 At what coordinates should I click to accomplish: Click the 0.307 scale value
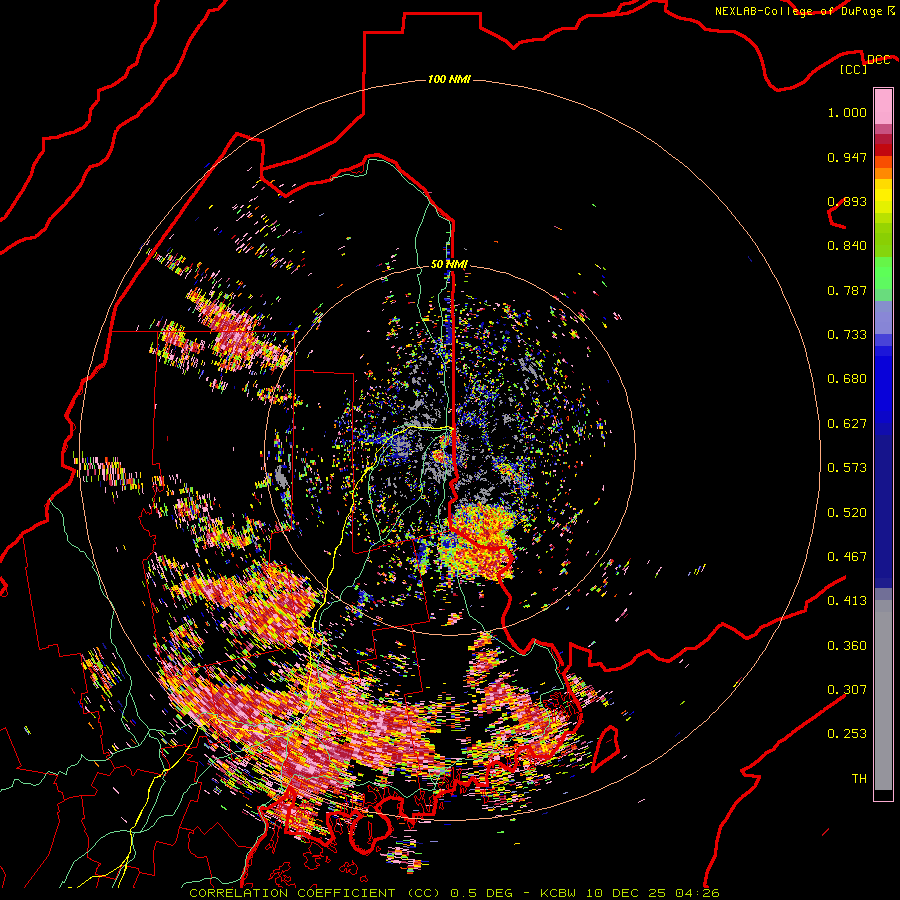click(847, 690)
